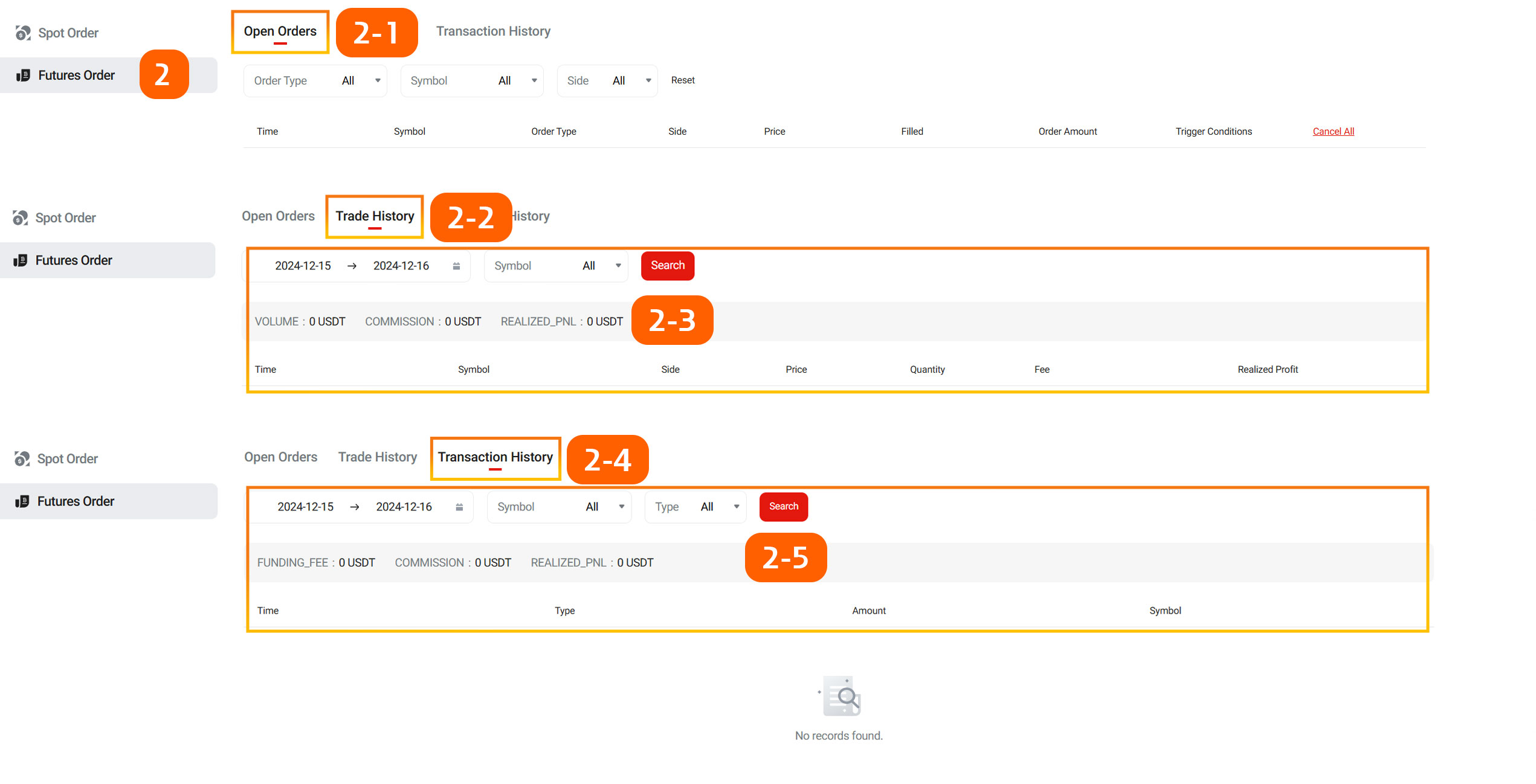Image resolution: width=1536 pixels, height=784 pixels.
Task: Click Spot Order icon in bottom sidebar
Action: pos(22,458)
